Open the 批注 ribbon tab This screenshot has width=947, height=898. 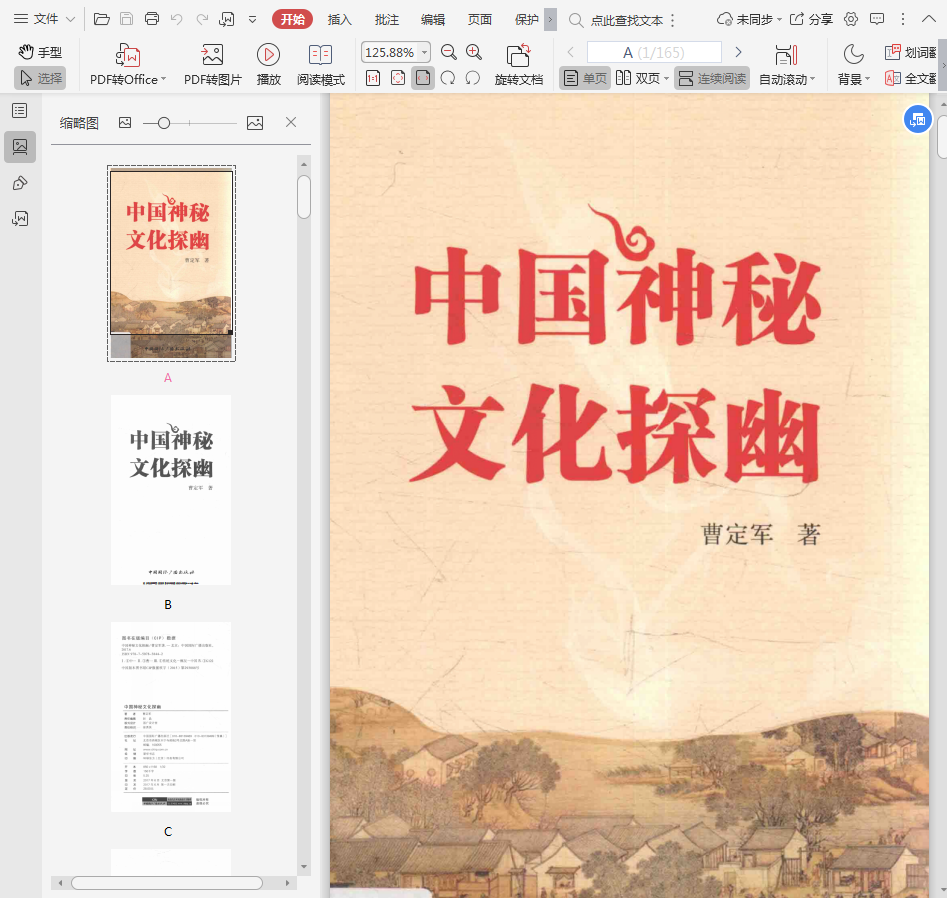point(386,19)
